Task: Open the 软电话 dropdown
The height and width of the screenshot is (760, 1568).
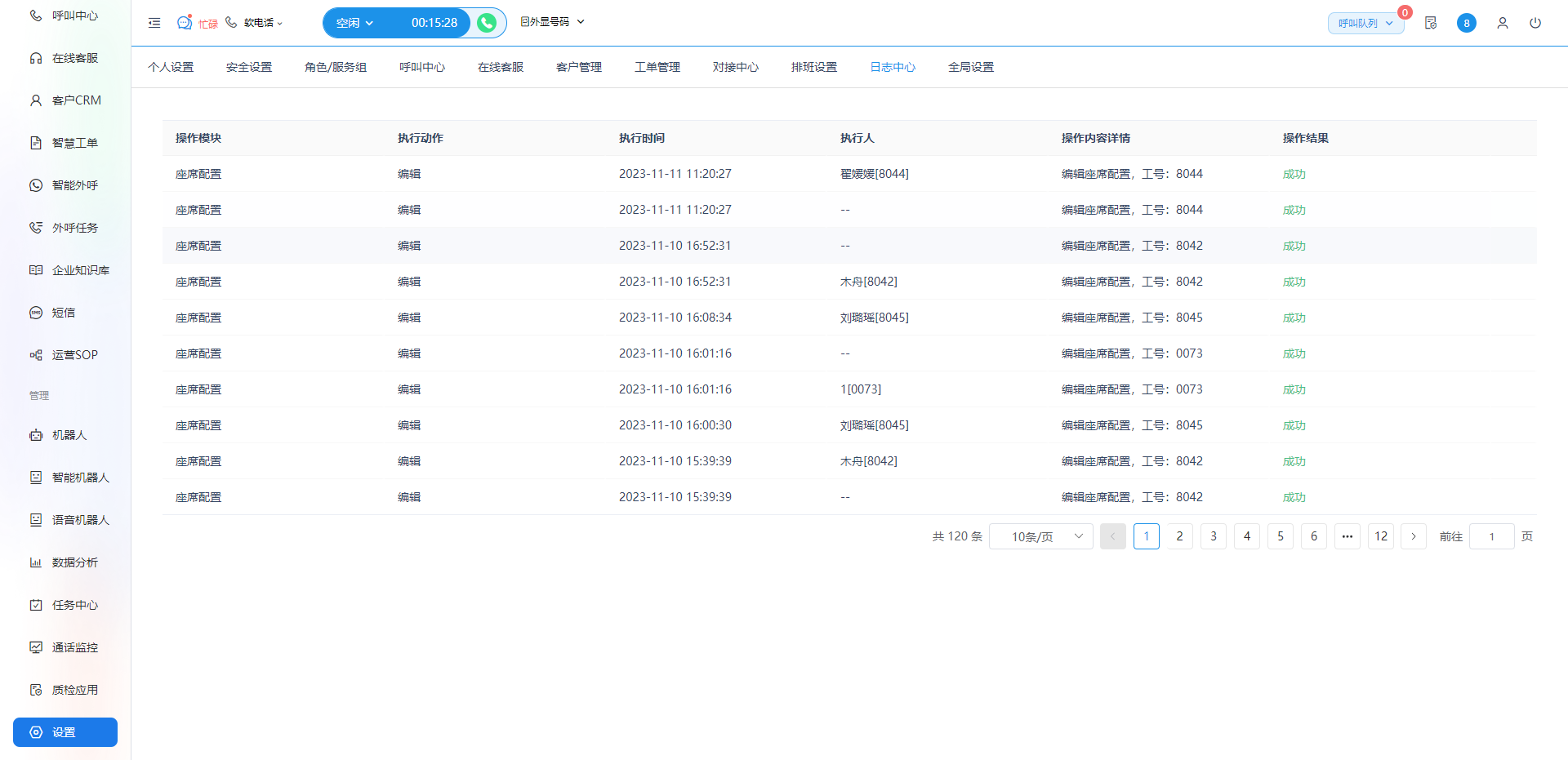Action: (255, 23)
